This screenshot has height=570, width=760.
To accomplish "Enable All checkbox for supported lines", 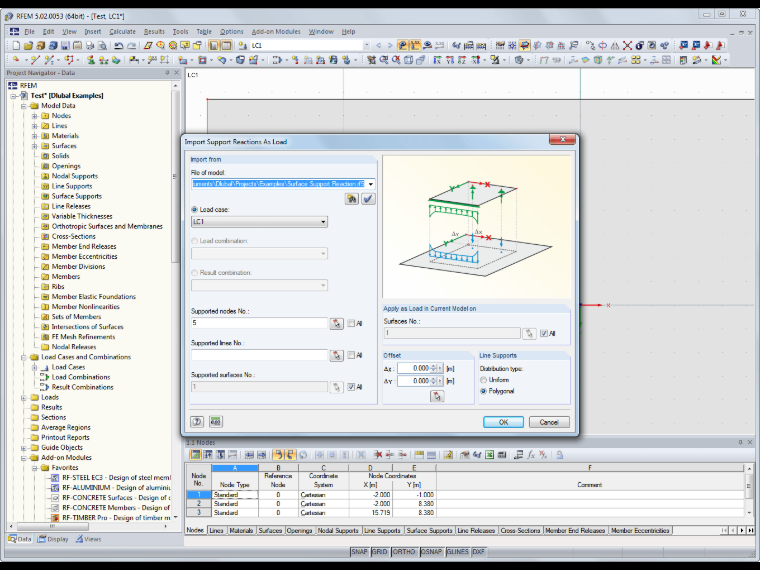I will tap(351, 355).
